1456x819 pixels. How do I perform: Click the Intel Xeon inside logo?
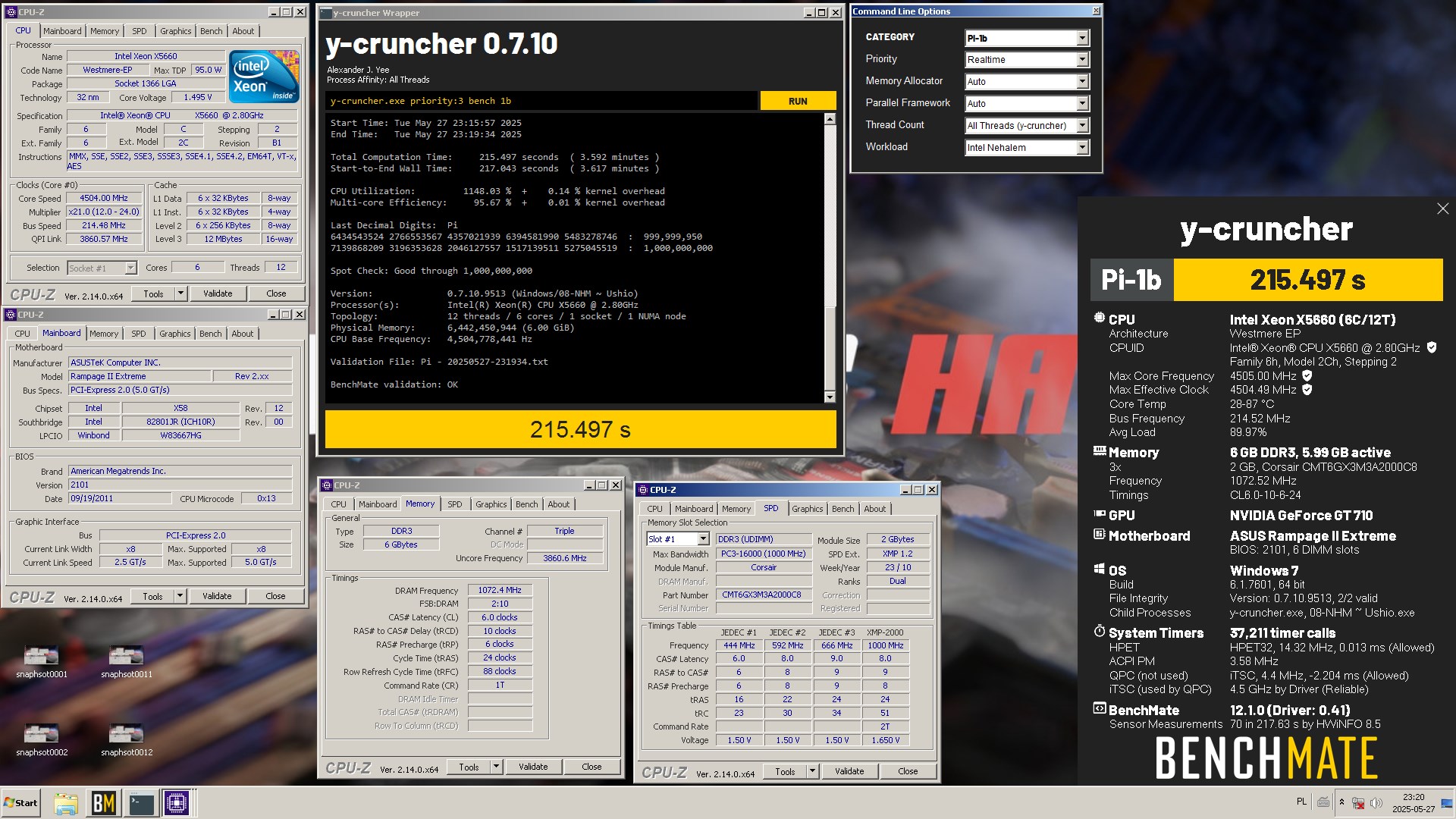coord(263,77)
